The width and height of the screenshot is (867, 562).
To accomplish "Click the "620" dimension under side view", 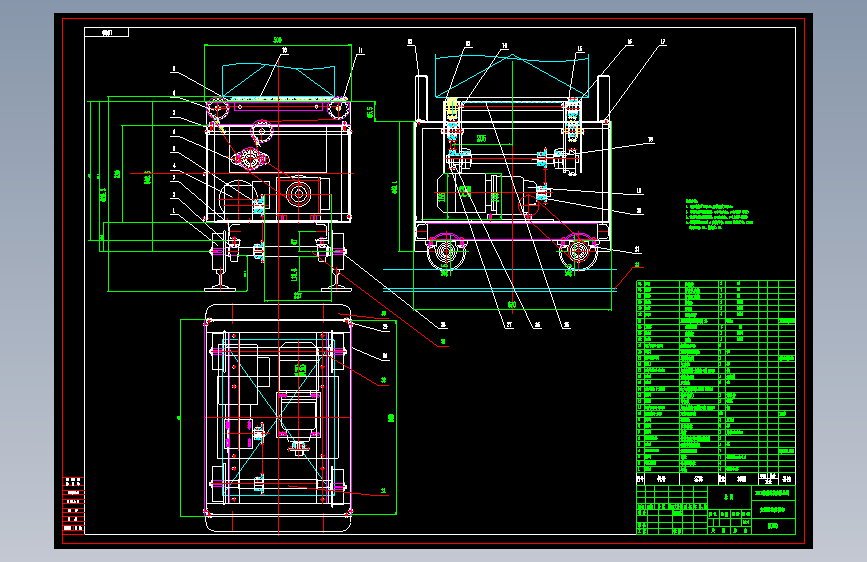I will pos(512,305).
